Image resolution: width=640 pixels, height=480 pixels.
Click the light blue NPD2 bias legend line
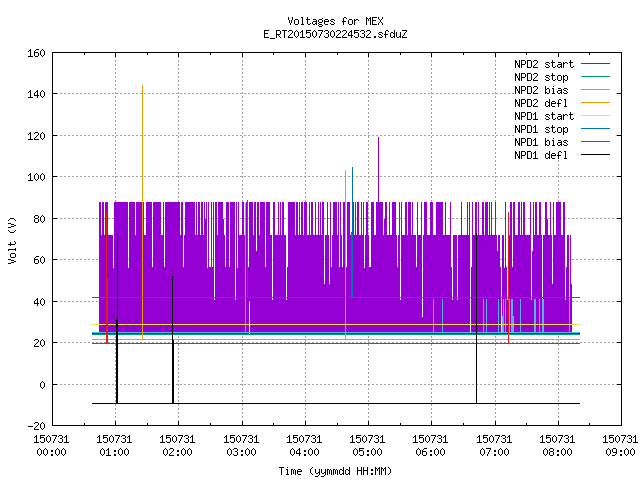coord(596,89)
